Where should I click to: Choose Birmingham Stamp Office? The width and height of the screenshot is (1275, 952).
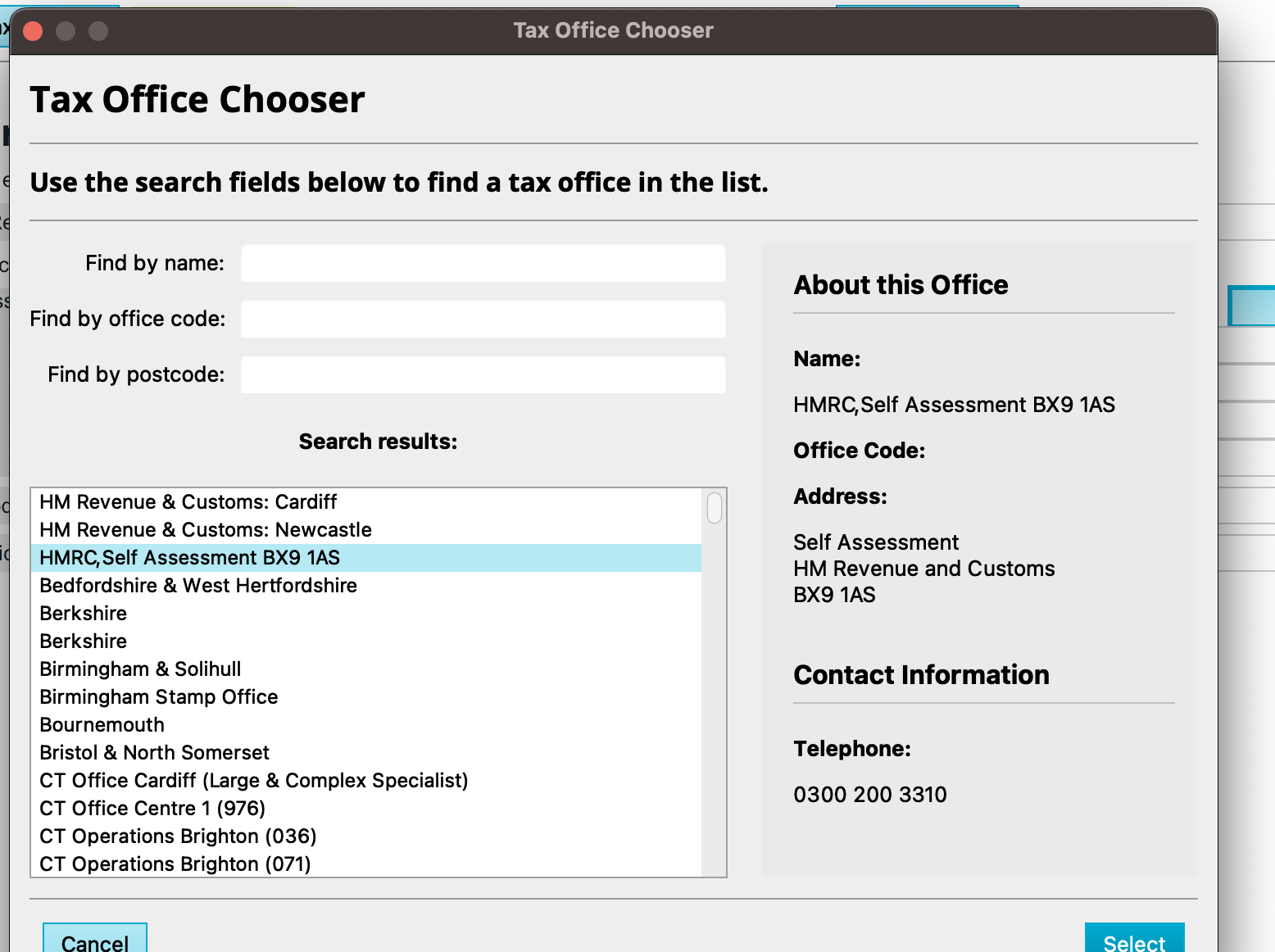[159, 697]
